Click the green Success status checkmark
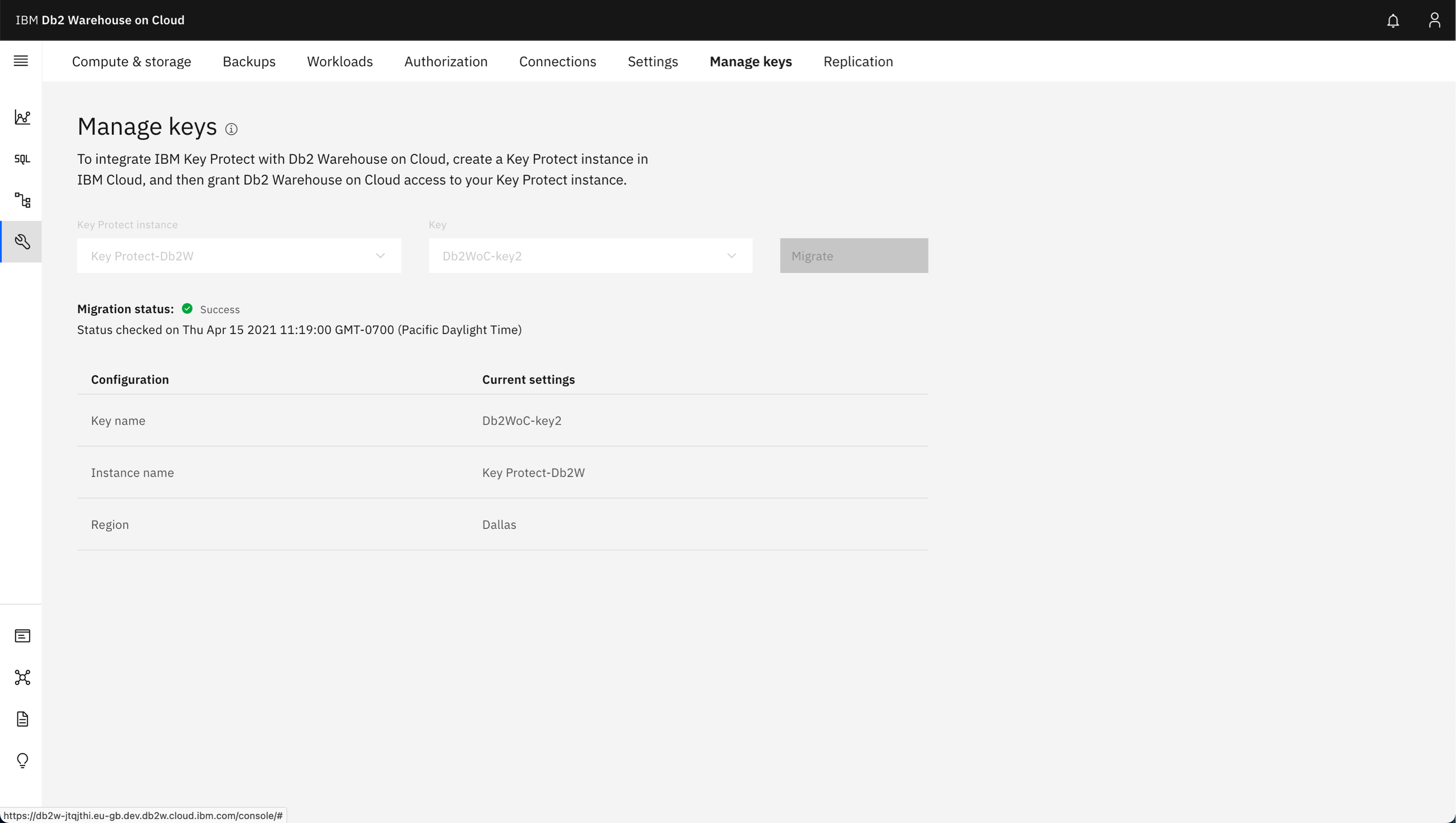This screenshot has height=823, width=1456. (x=187, y=309)
